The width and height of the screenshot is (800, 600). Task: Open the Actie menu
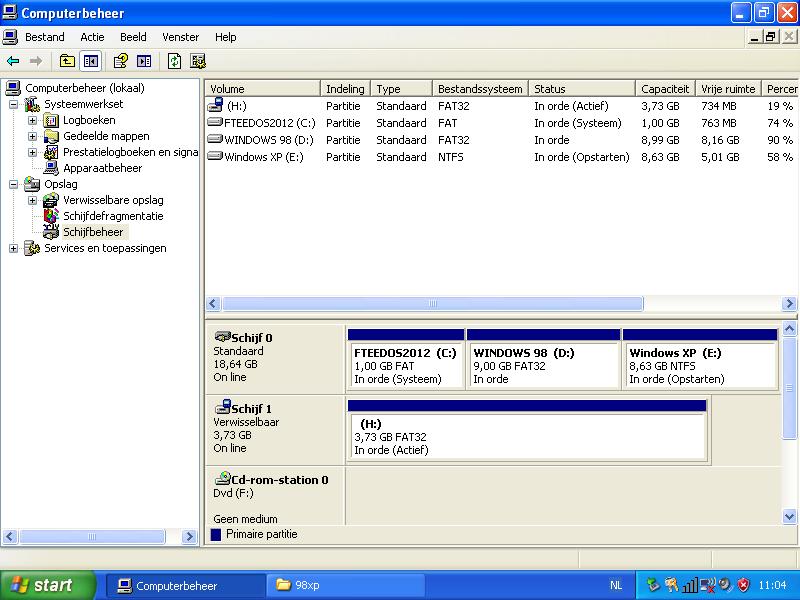tap(92, 37)
